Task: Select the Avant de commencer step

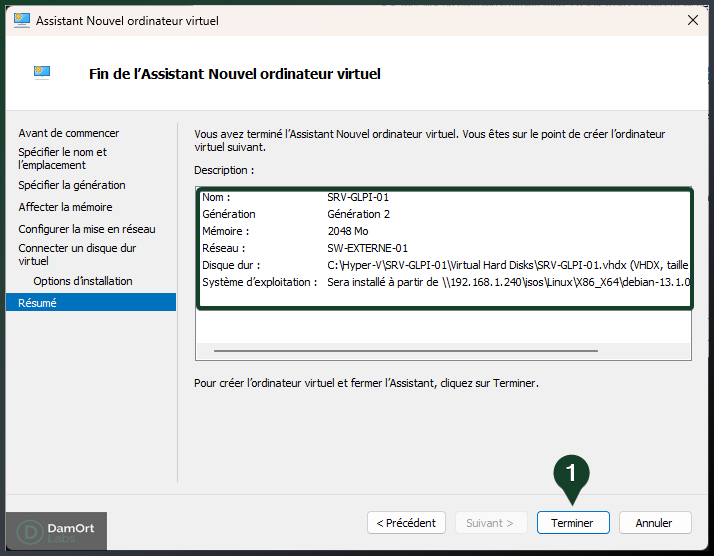Action: point(69,133)
